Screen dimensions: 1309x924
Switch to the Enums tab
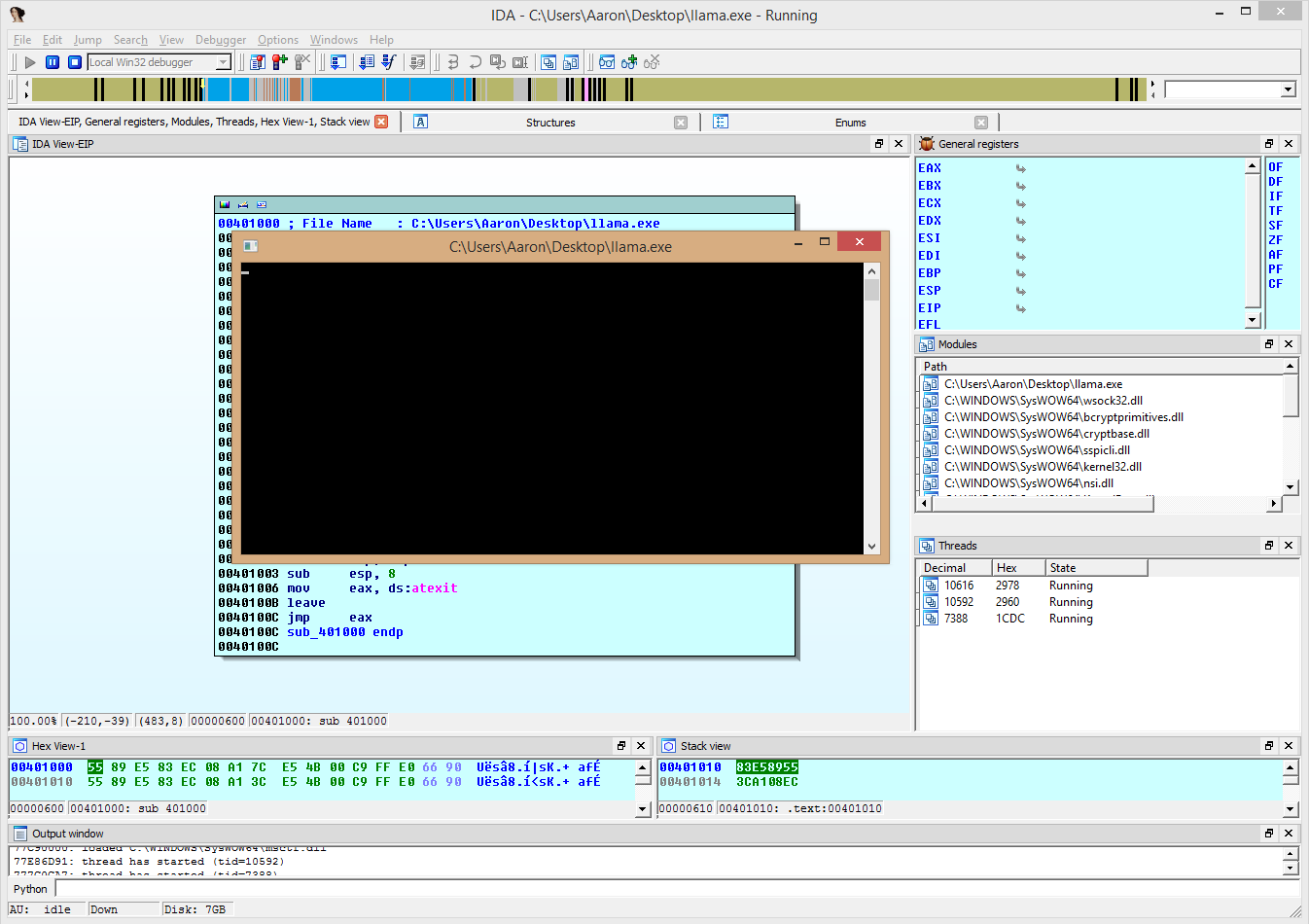point(850,123)
